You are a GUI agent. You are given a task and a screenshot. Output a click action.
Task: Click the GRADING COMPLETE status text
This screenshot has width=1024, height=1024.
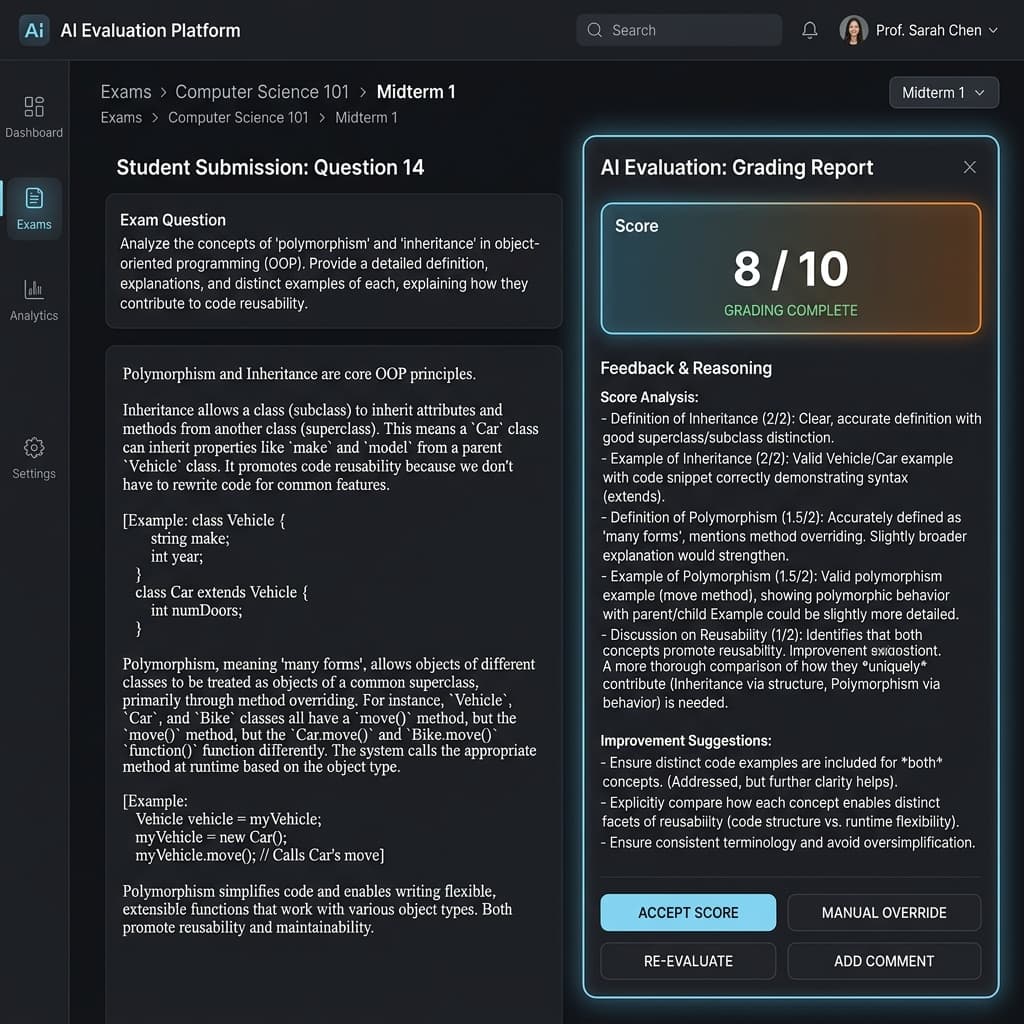pyautogui.click(x=791, y=310)
